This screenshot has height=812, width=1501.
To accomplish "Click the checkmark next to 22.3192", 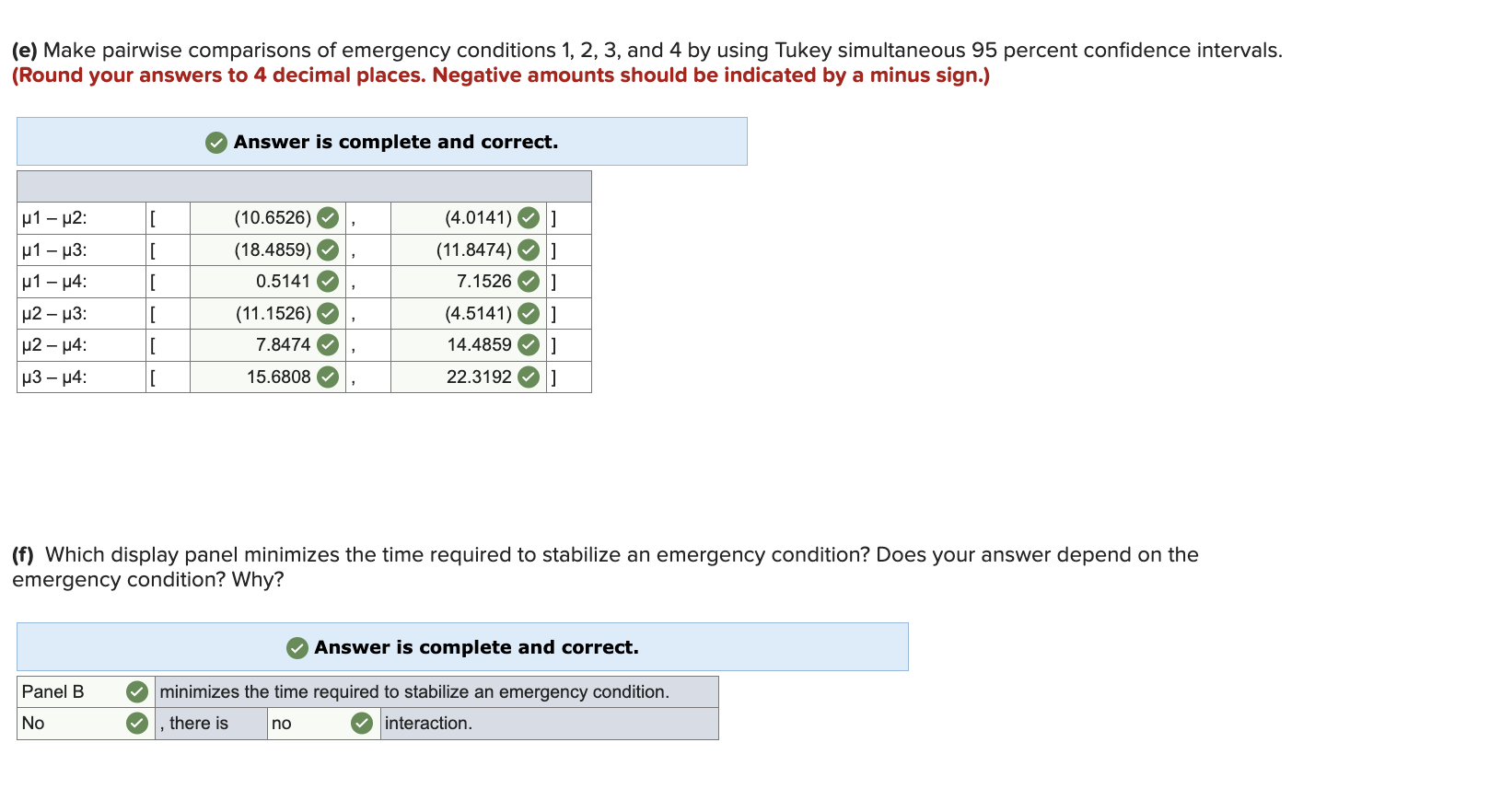I will 529,377.
